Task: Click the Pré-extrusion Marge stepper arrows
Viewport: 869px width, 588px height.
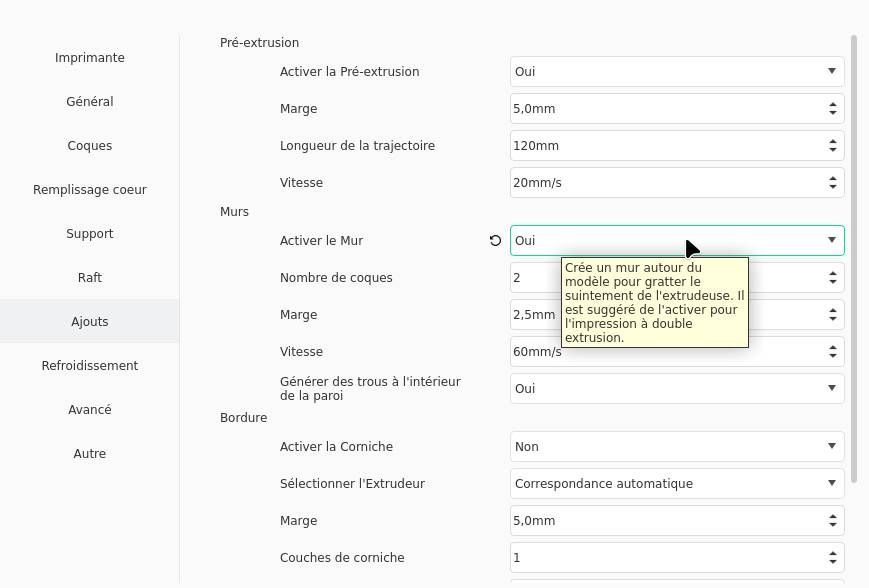Action: [x=832, y=109]
